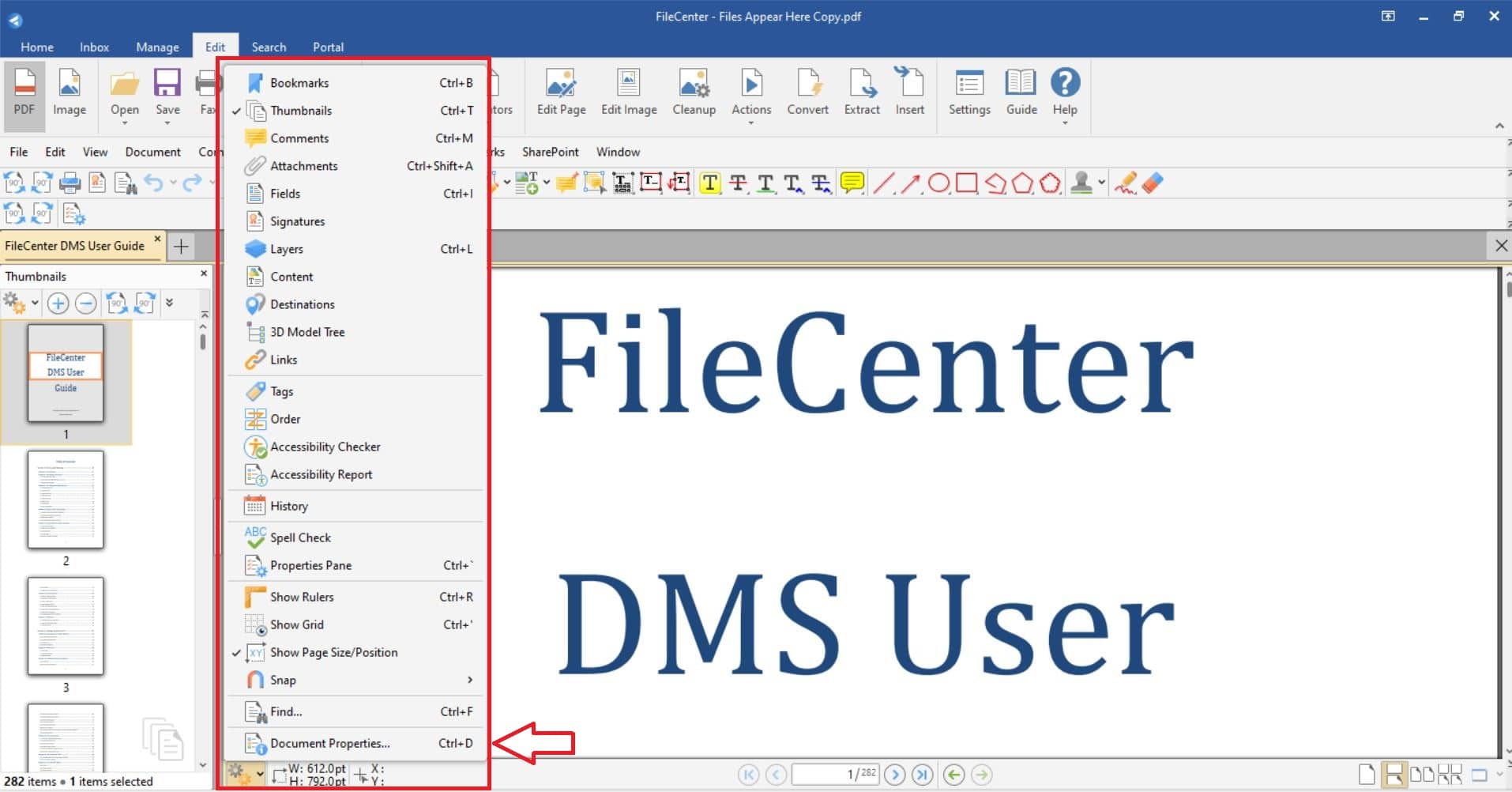This screenshot has height=792, width=1512.
Task: Select the Line drawing tool
Action: point(883,183)
